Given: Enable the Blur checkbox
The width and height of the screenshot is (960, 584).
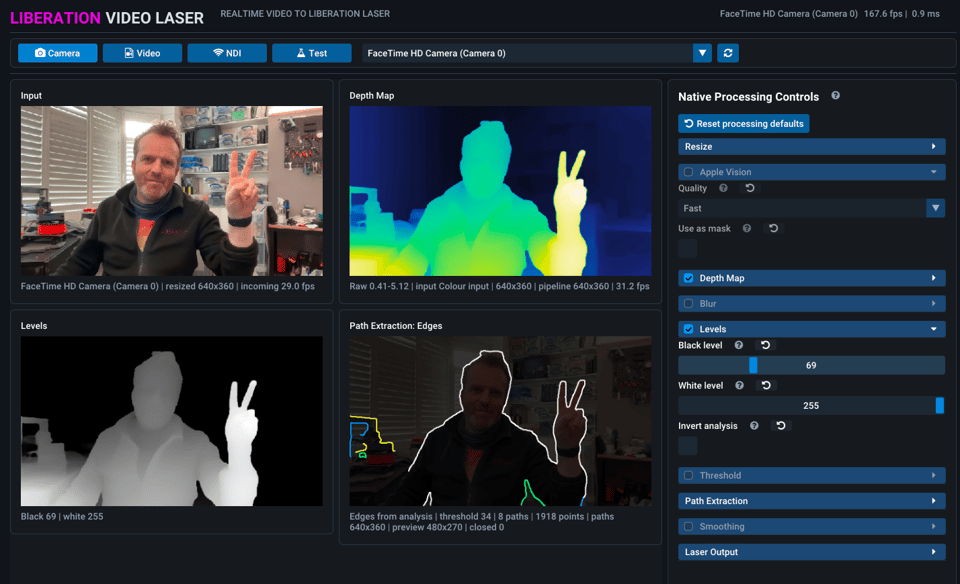Looking at the screenshot, I should 688,304.
